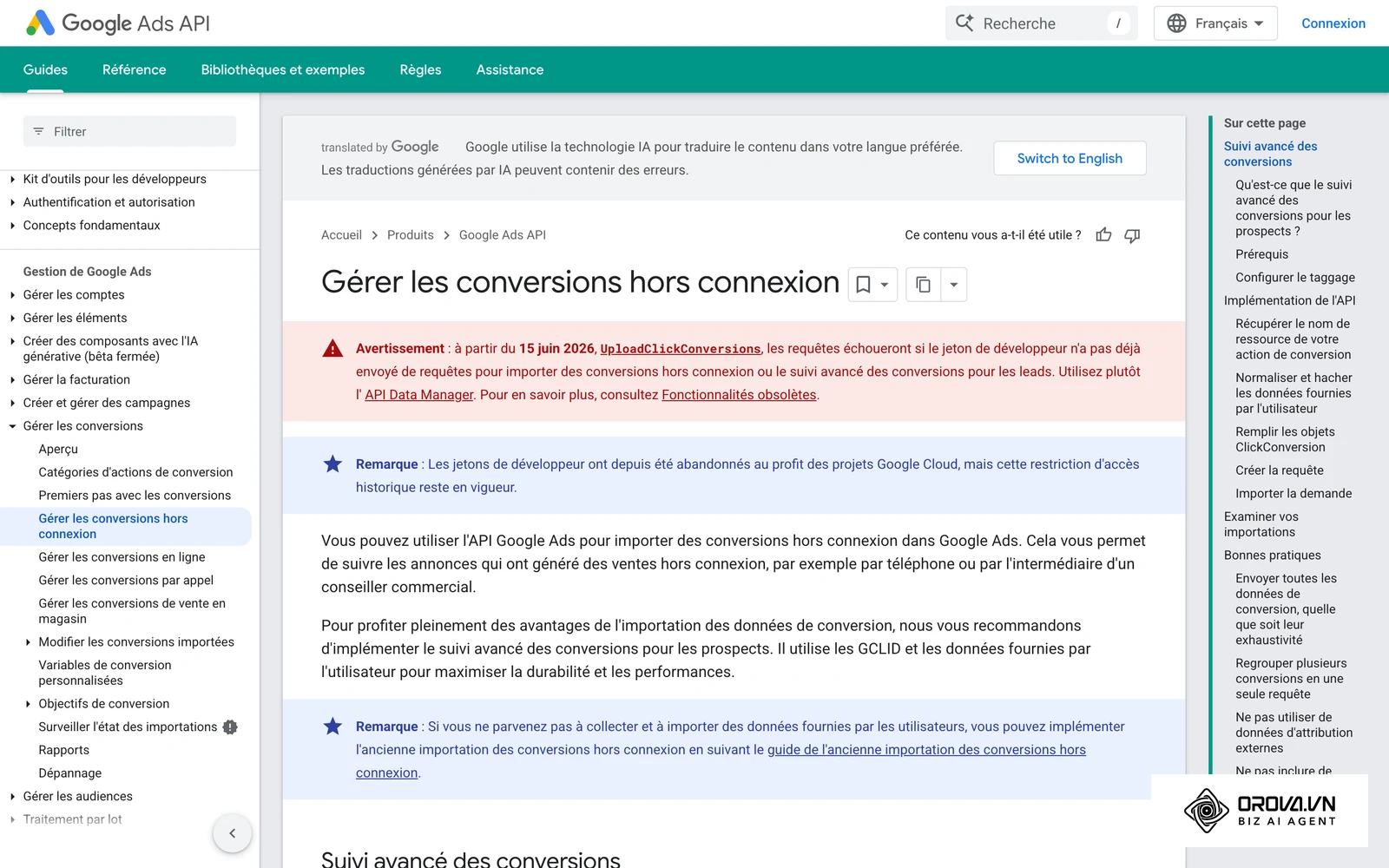Click the badge beside Surveiller l'état des importations
The width and height of the screenshot is (1389, 868).
pyautogui.click(x=230, y=727)
